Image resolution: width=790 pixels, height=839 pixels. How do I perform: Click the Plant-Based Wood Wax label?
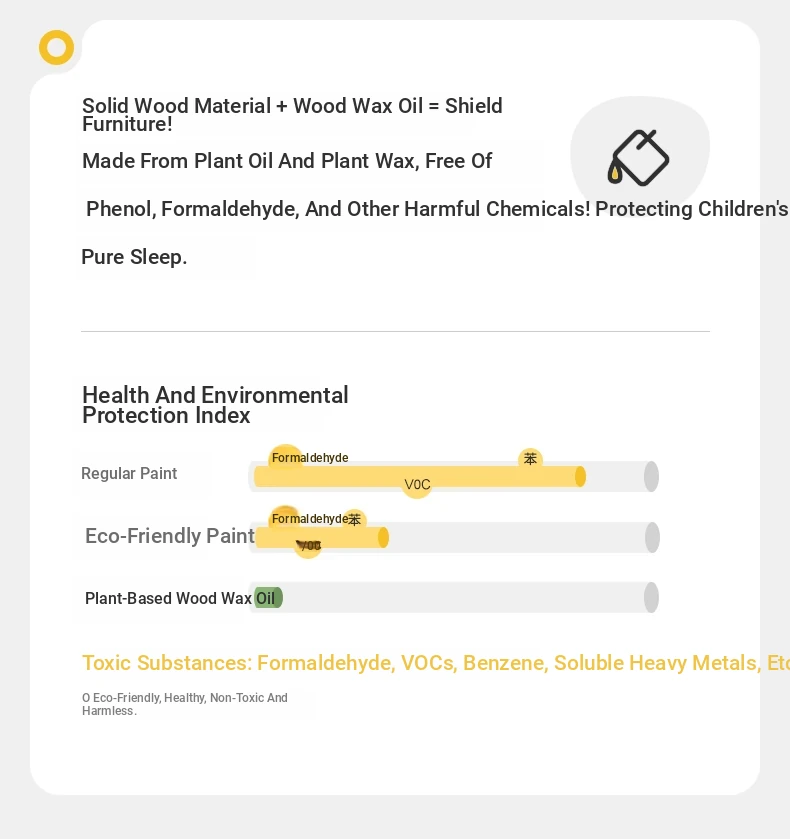click(x=168, y=598)
